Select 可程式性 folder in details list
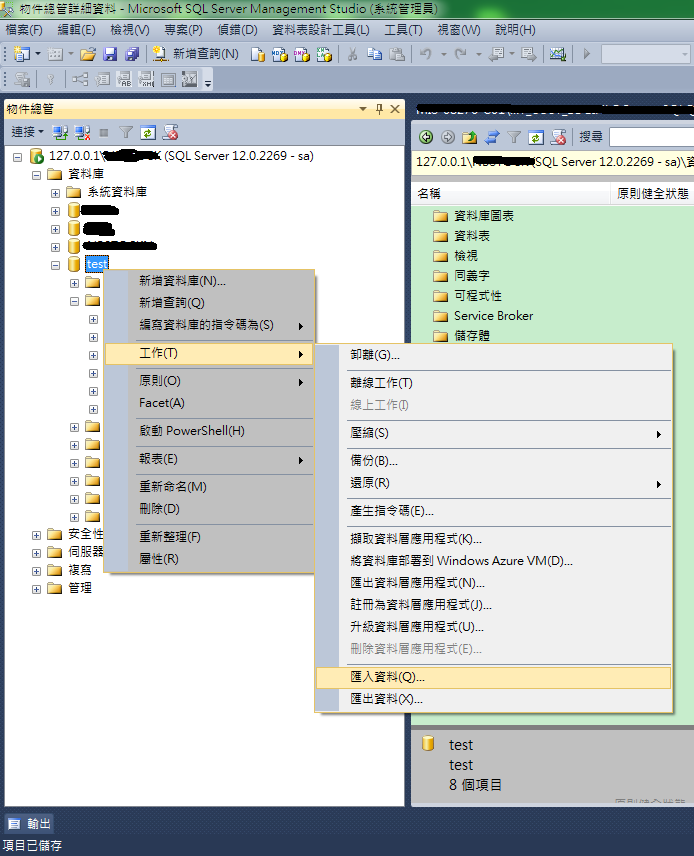The height and width of the screenshot is (856, 694). pyautogui.click(x=467, y=296)
